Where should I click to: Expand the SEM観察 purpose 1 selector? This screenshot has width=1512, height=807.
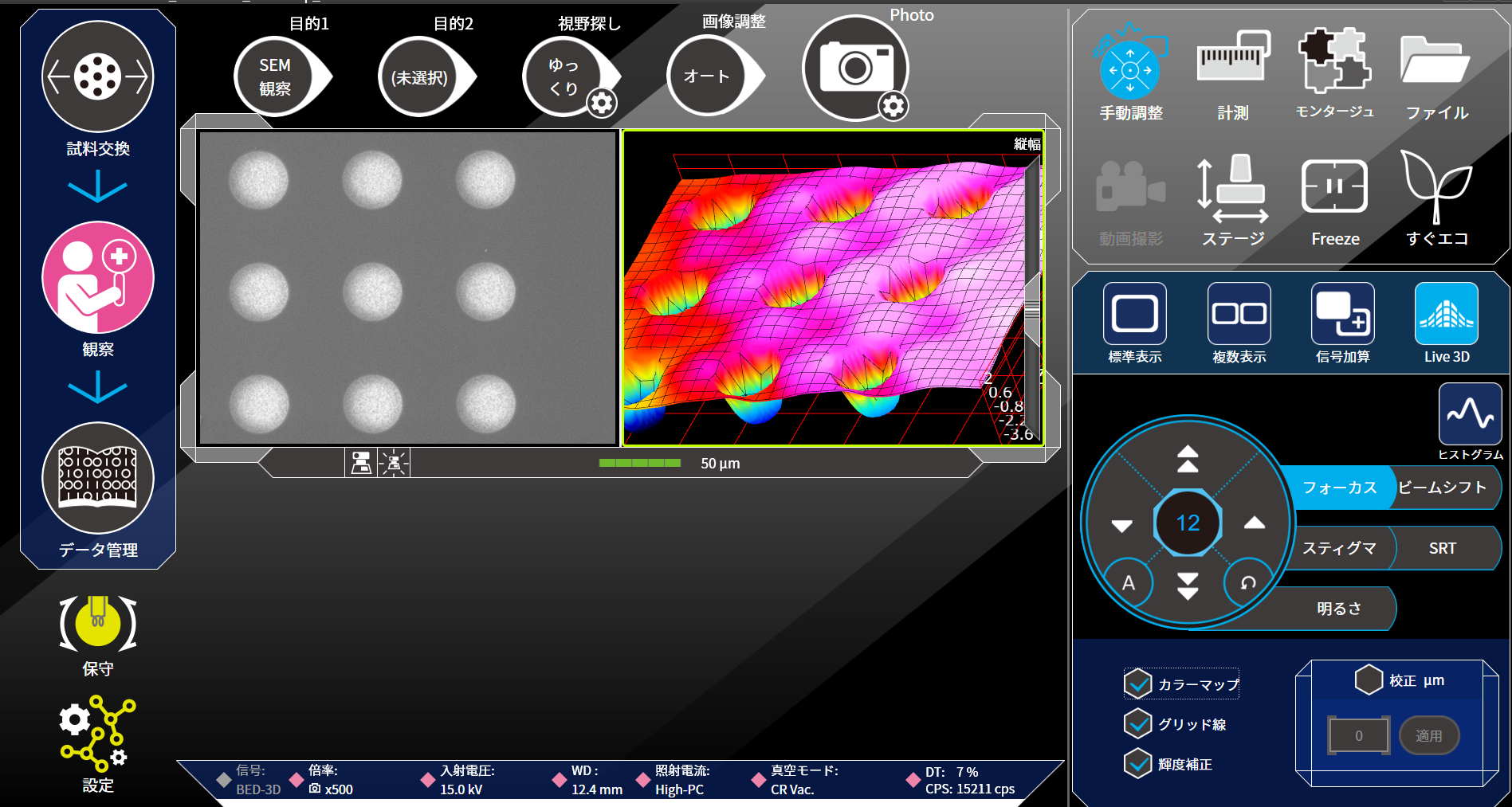[x=275, y=76]
